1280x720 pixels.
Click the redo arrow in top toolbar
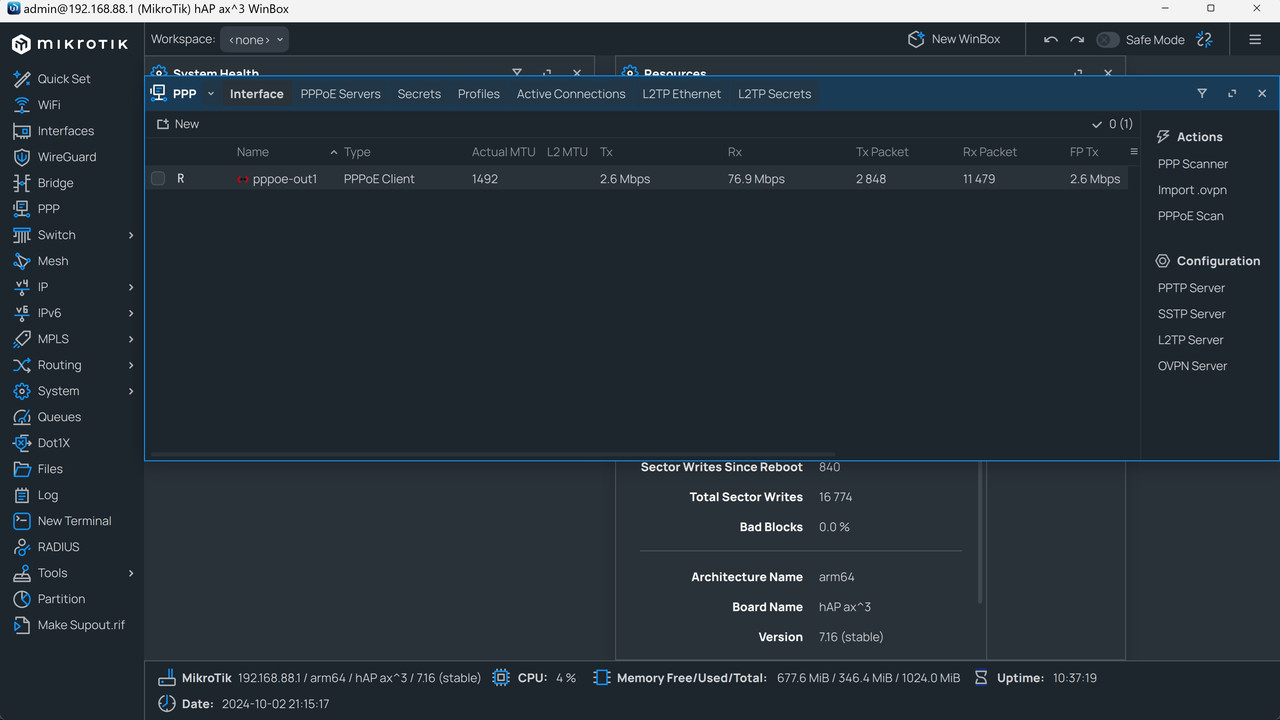[1077, 40]
